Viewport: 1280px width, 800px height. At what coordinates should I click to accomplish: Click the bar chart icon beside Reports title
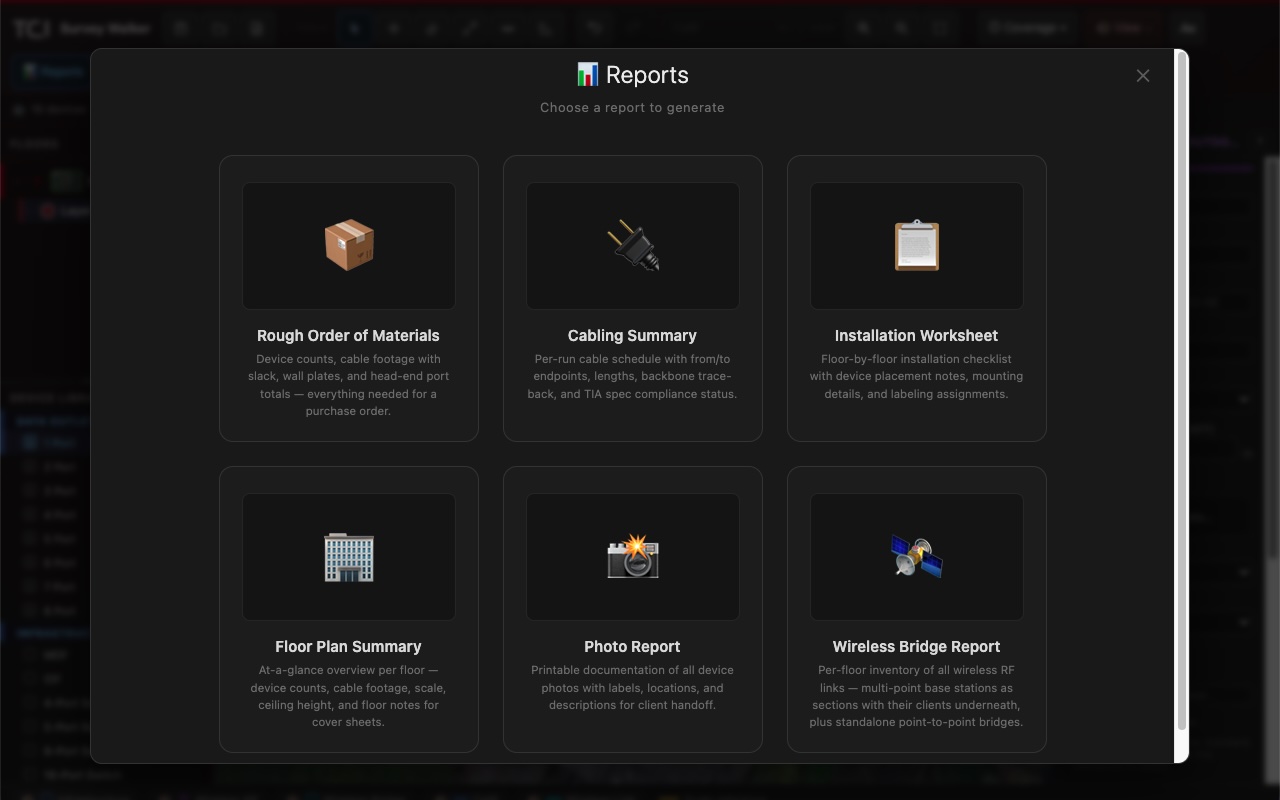click(x=588, y=75)
